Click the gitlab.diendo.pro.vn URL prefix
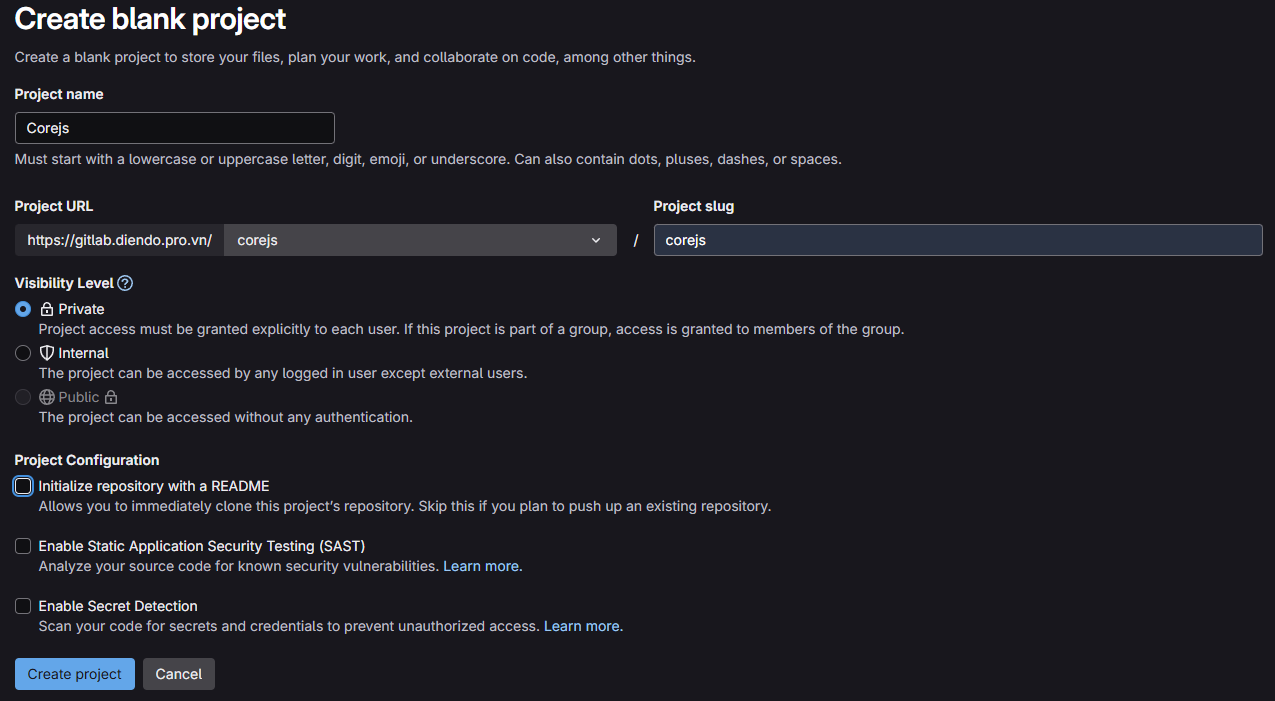The width and height of the screenshot is (1275, 701). click(x=119, y=240)
